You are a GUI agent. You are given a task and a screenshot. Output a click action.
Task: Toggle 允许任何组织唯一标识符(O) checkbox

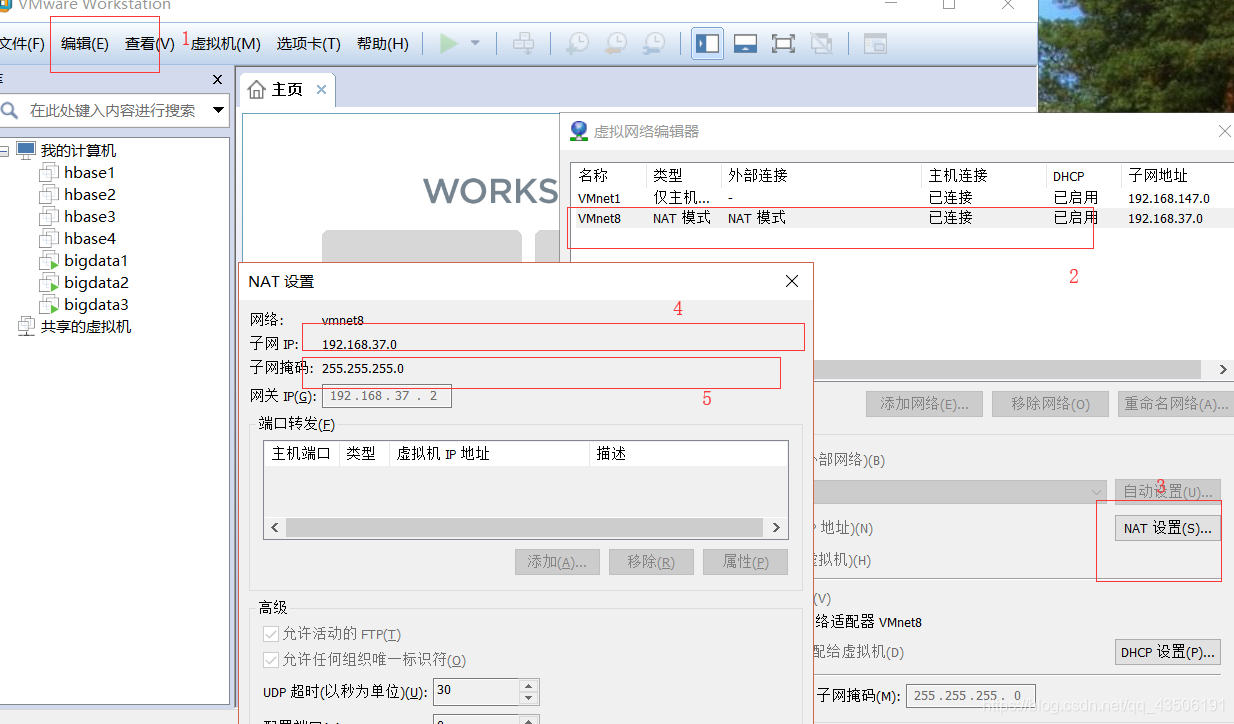[271, 660]
